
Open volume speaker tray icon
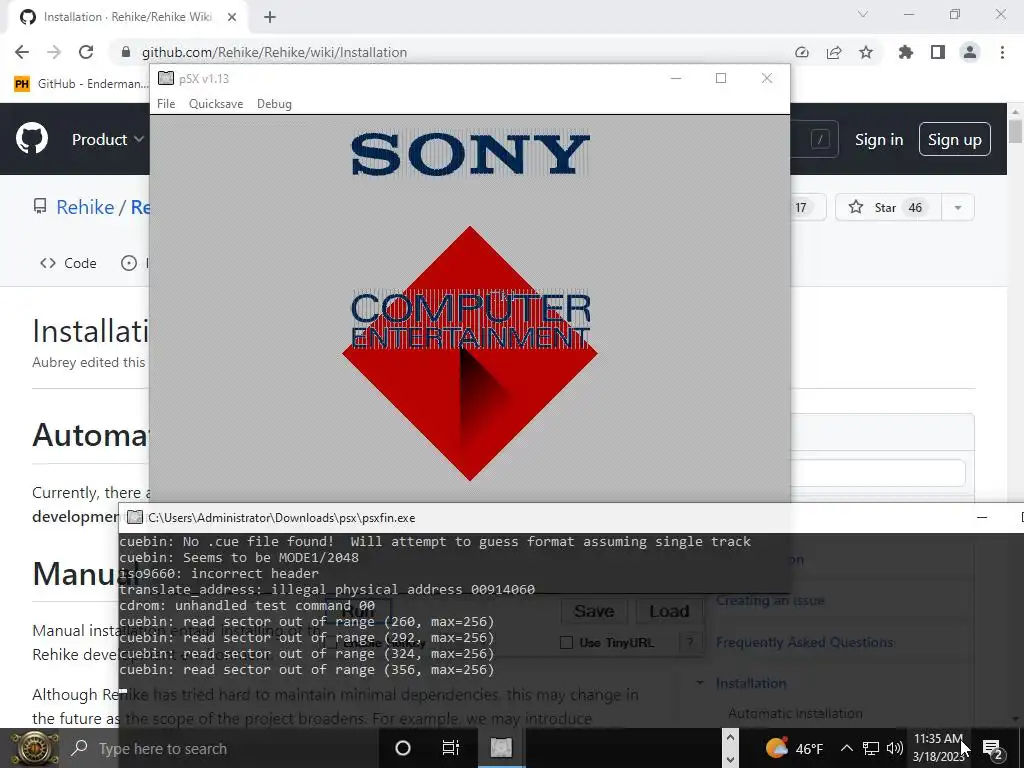(895, 748)
